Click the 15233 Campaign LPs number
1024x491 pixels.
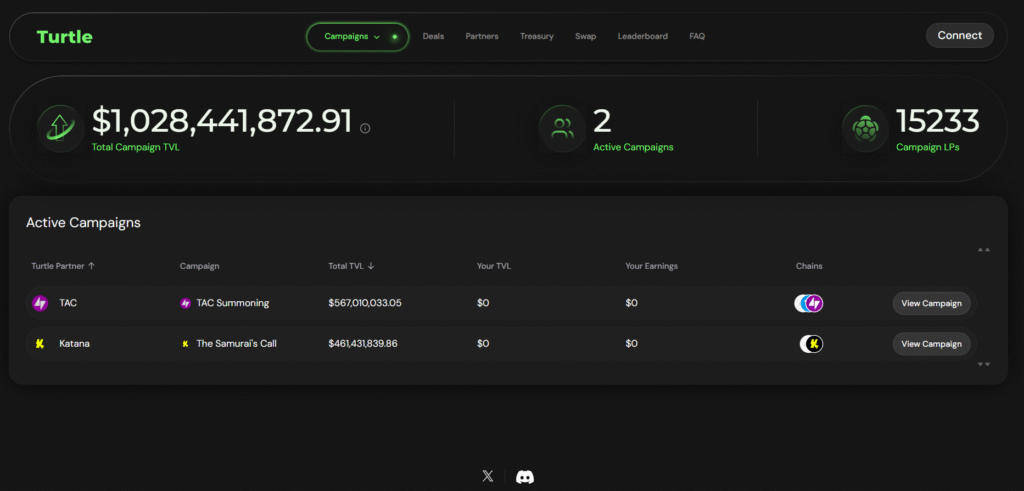(938, 121)
